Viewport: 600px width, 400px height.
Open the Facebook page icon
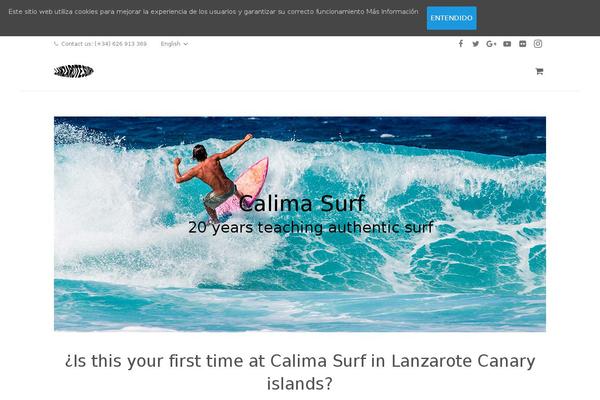(x=461, y=44)
